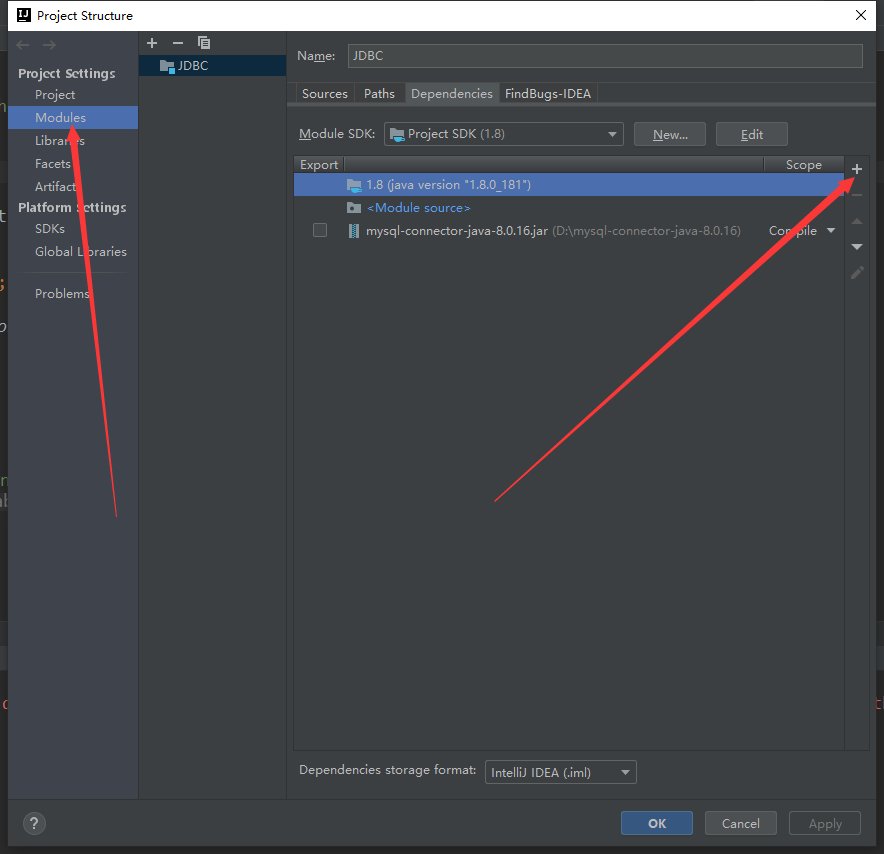Image resolution: width=884 pixels, height=854 pixels.
Task: Open help with the question mark icon
Action: pyautogui.click(x=34, y=823)
